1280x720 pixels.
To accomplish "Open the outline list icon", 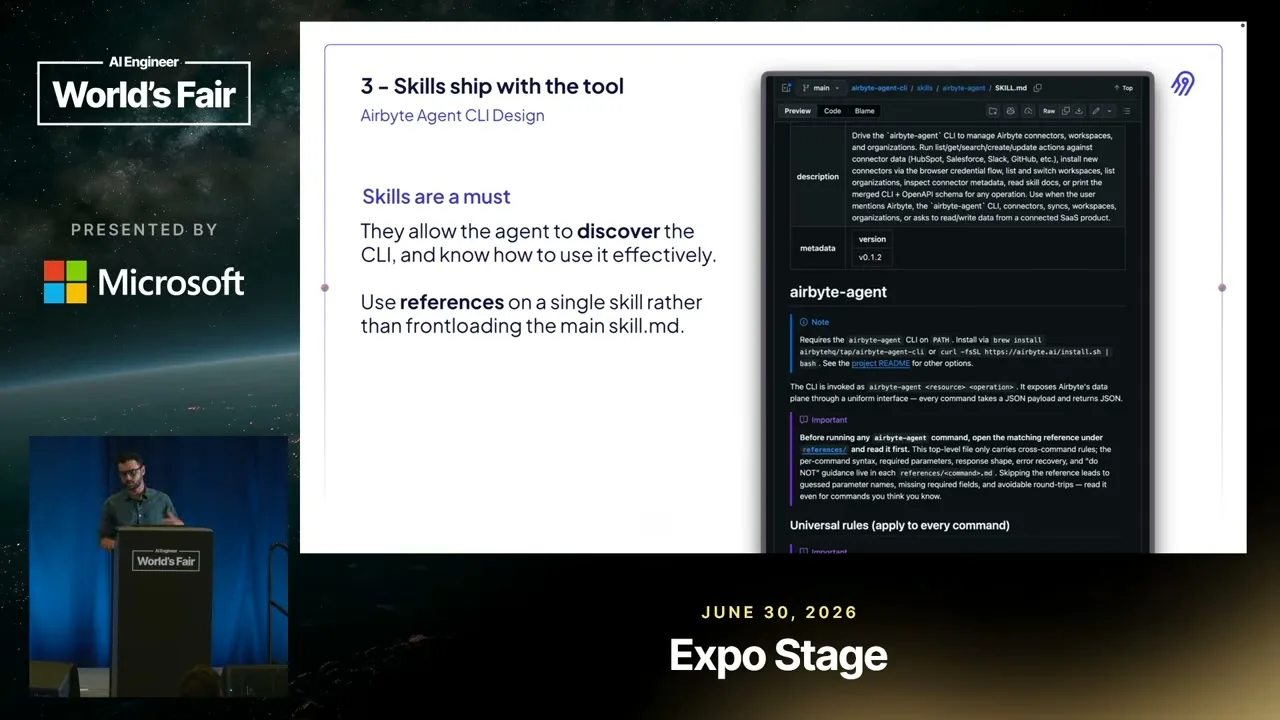I will (1127, 111).
